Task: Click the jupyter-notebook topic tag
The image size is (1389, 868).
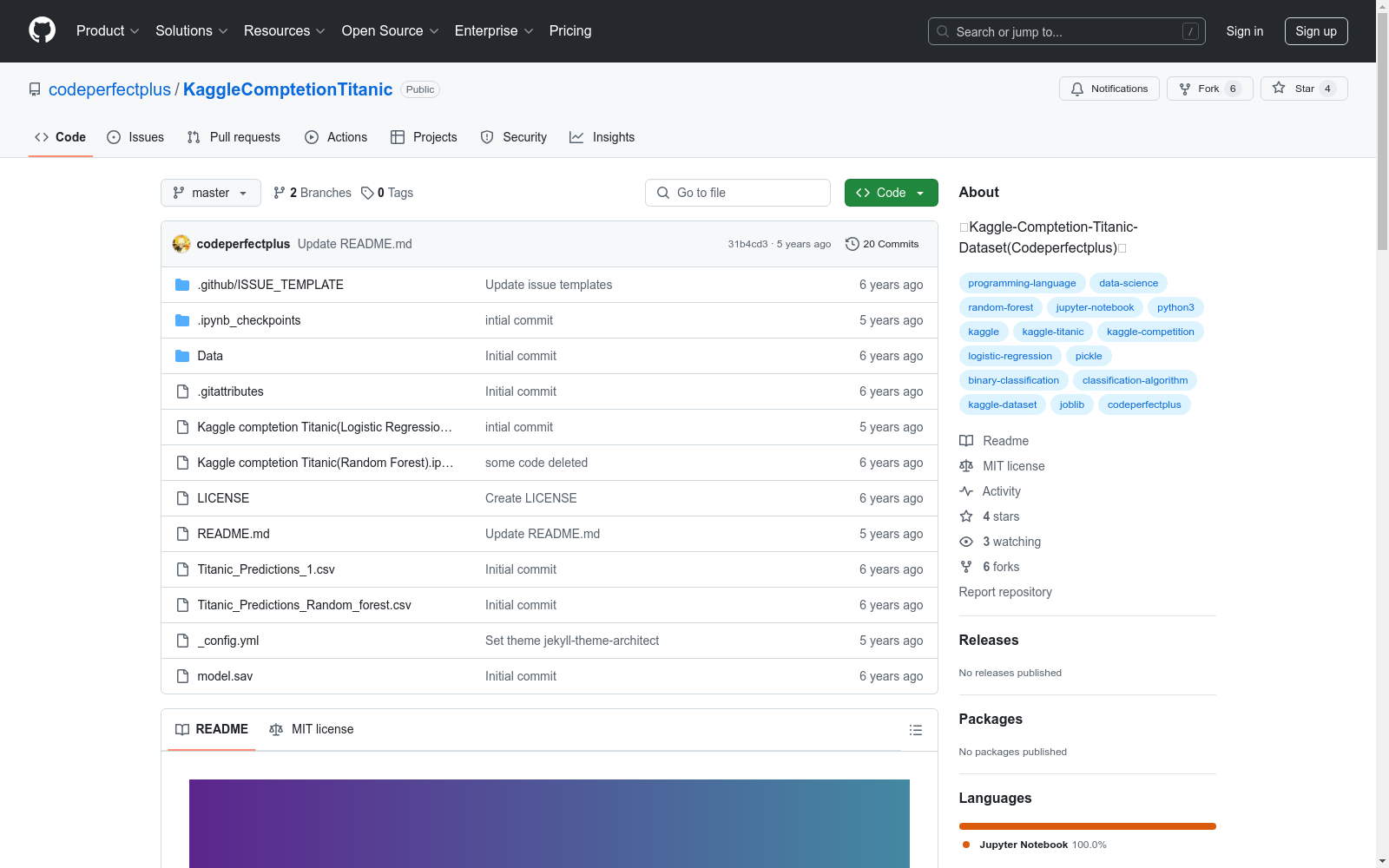Action: [1095, 307]
